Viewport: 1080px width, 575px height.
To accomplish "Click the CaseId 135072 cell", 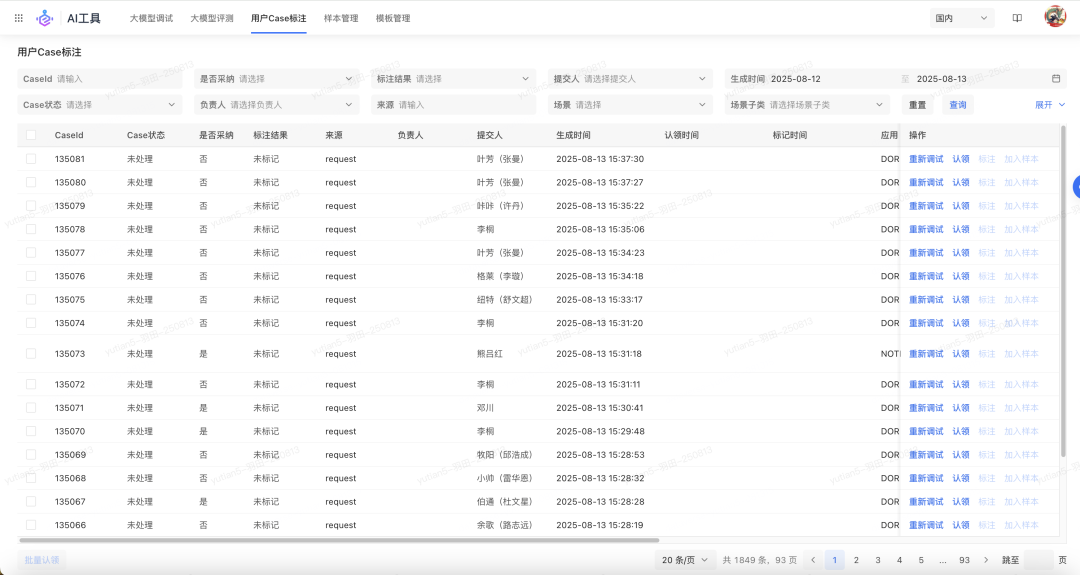I will click(x=70, y=384).
